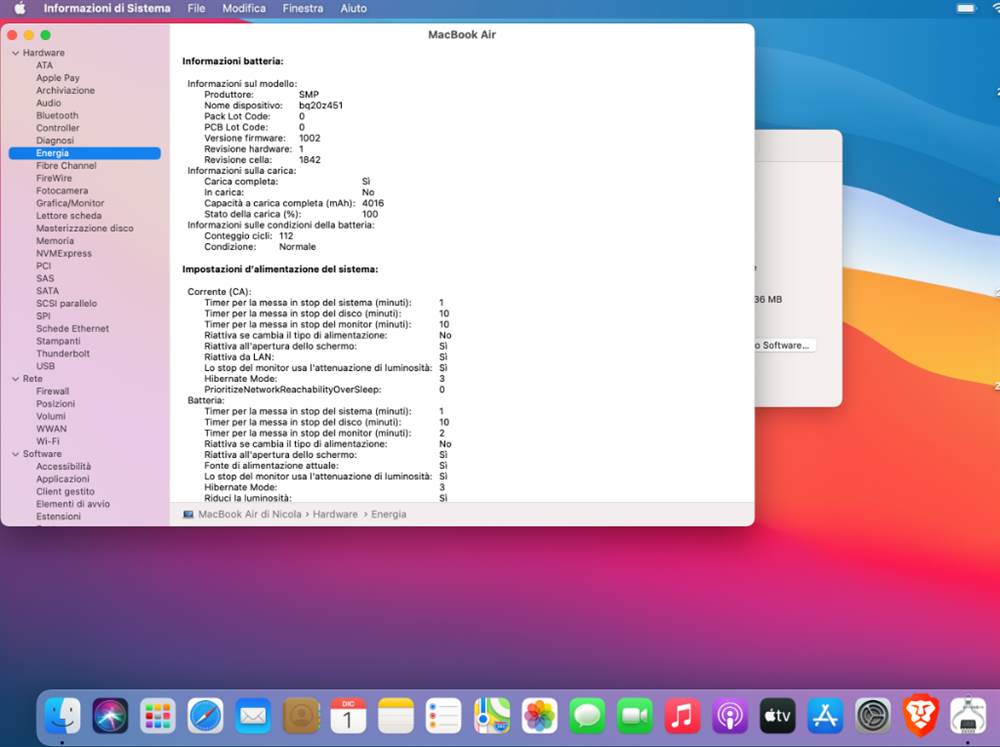
Task: Open the Mail app in Dock
Action: (x=253, y=715)
